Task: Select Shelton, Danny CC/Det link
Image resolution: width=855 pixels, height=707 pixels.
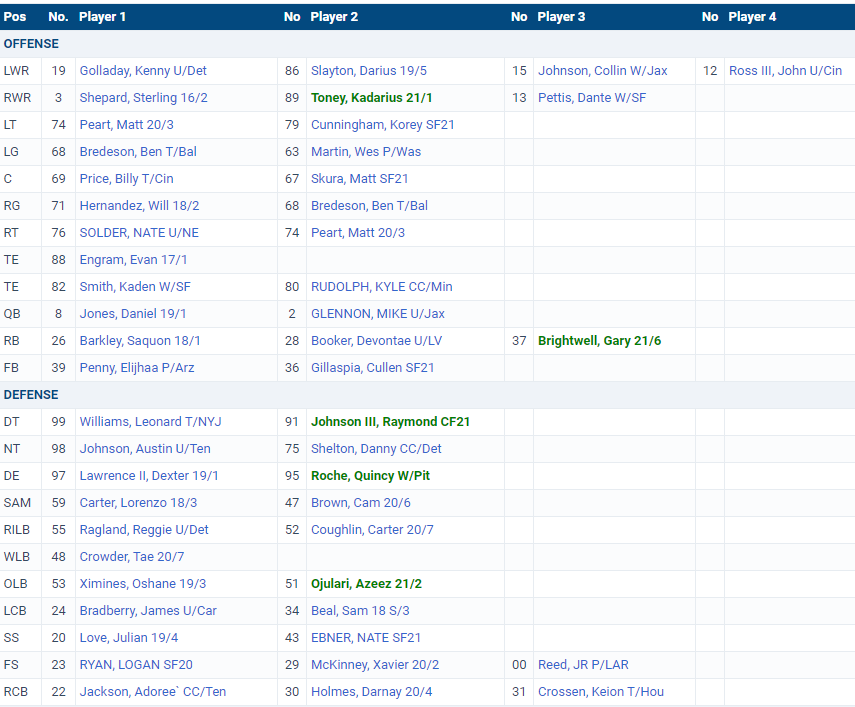Action: tap(376, 449)
